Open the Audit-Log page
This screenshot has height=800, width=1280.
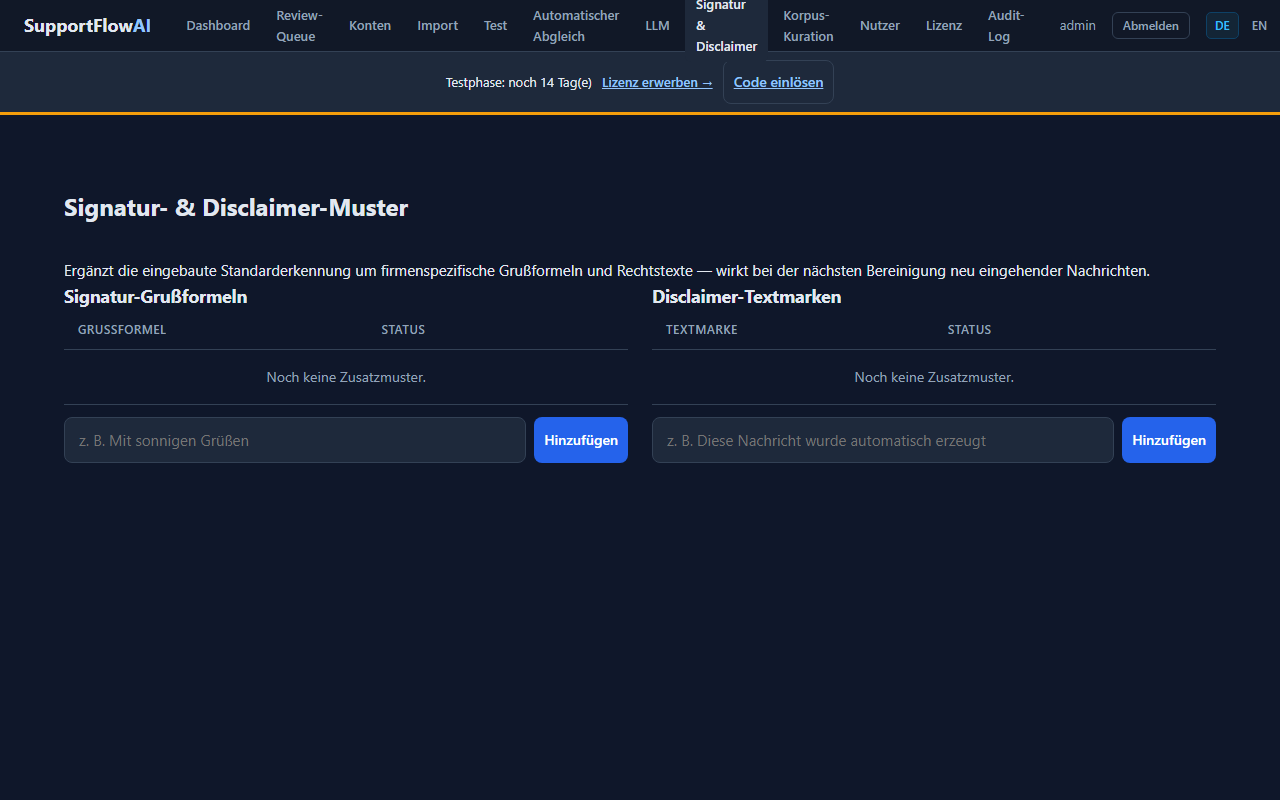1006,26
